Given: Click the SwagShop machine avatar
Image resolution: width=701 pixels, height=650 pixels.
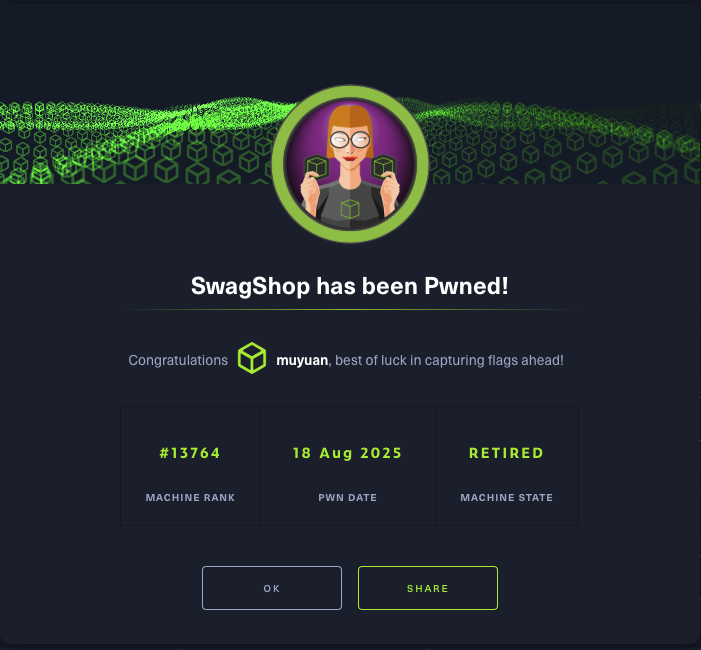Looking at the screenshot, I should point(350,164).
